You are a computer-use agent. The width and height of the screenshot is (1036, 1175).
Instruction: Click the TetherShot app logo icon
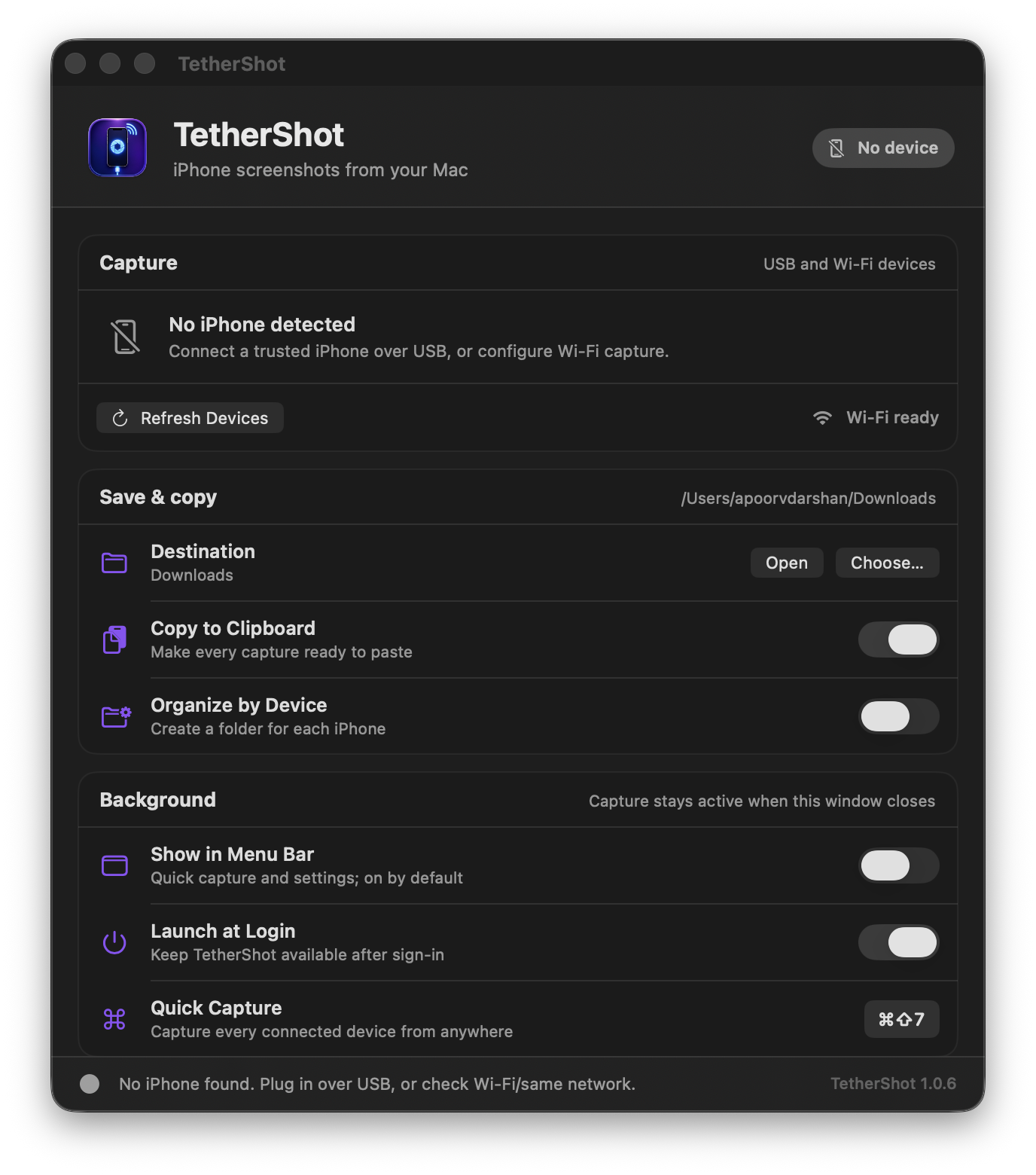pyautogui.click(x=117, y=148)
